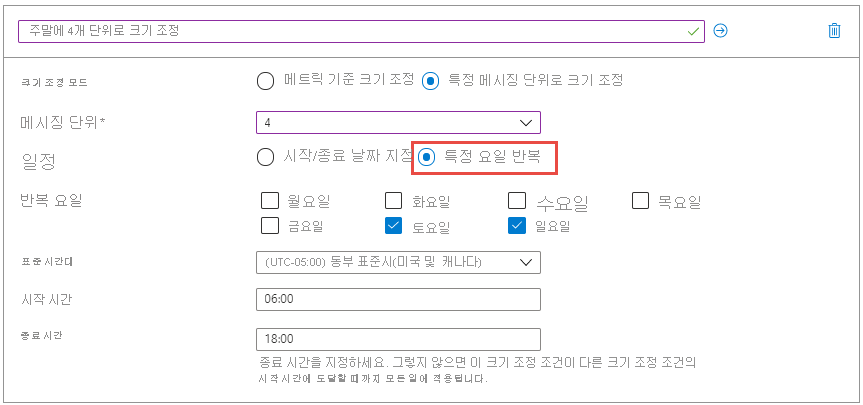Image resolution: width=863 pixels, height=405 pixels.
Task: Choose 시작/종료 날짜 지정 schedule option
Action: 265,156
